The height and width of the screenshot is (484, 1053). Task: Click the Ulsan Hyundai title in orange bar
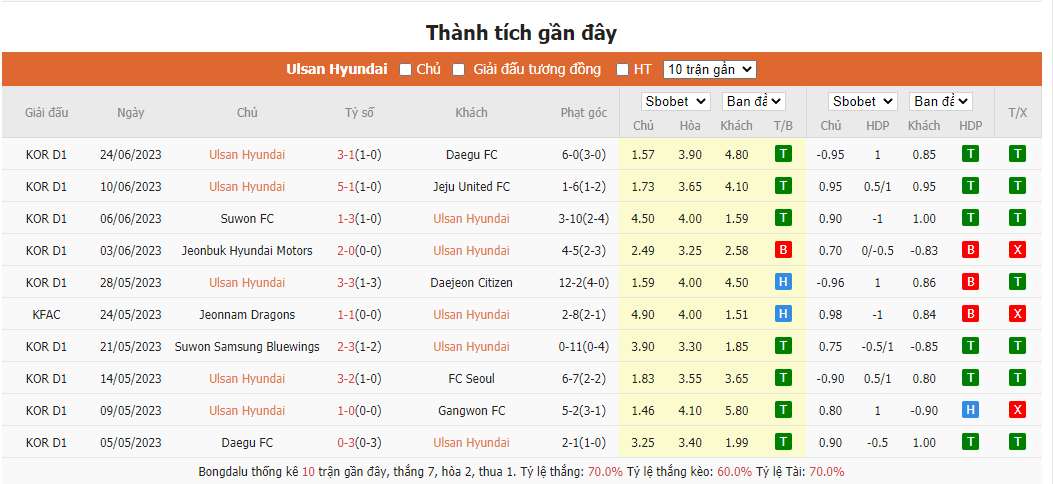point(336,69)
